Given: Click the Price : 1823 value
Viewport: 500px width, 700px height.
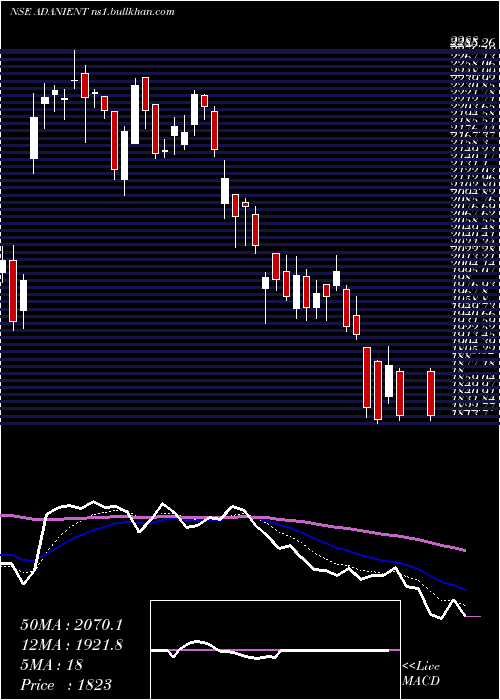Looking at the screenshot, I should tap(66, 684).
